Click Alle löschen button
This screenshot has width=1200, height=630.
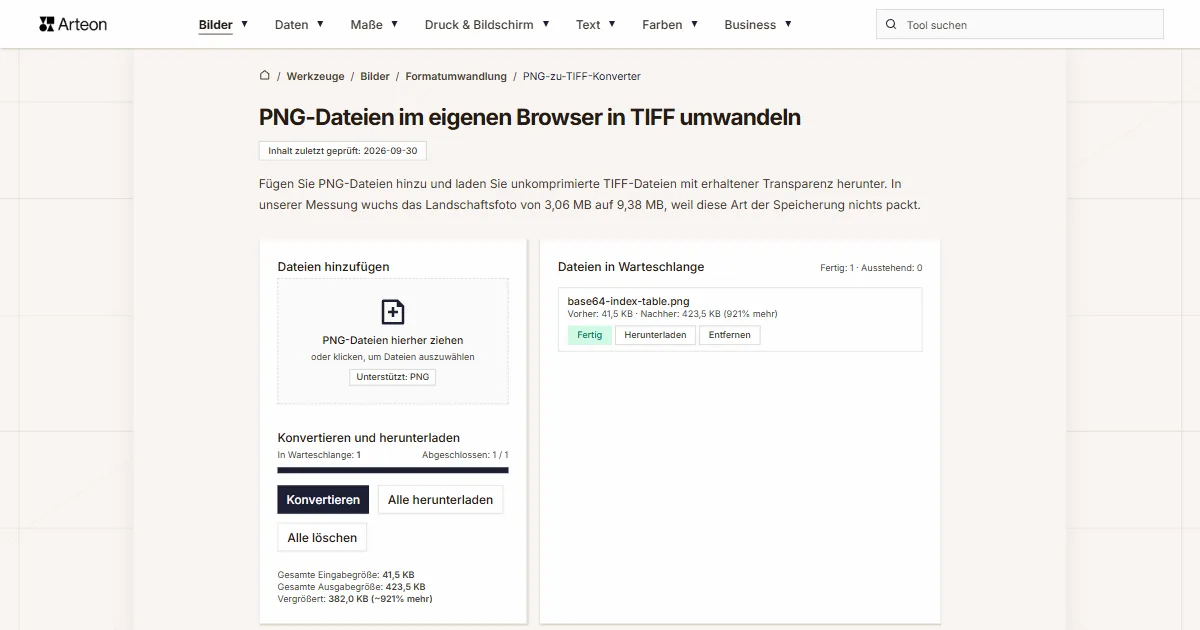[322, 537]
